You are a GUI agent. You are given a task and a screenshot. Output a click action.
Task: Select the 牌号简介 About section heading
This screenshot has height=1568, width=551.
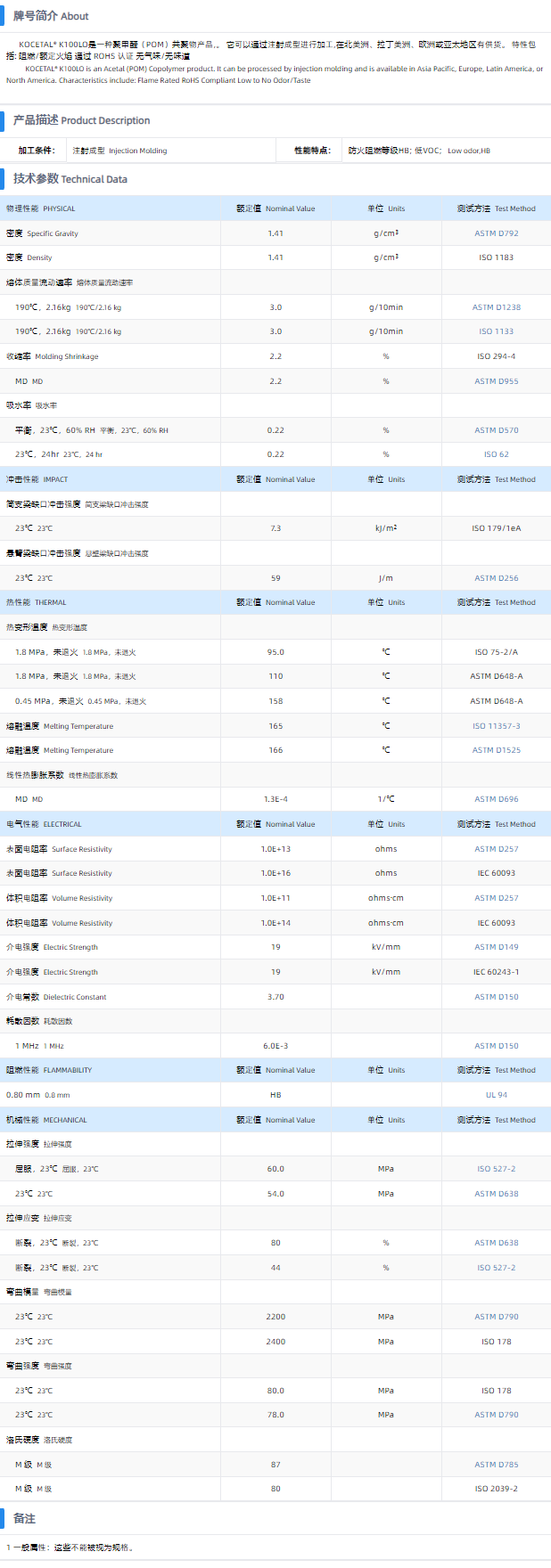point(51,16)
